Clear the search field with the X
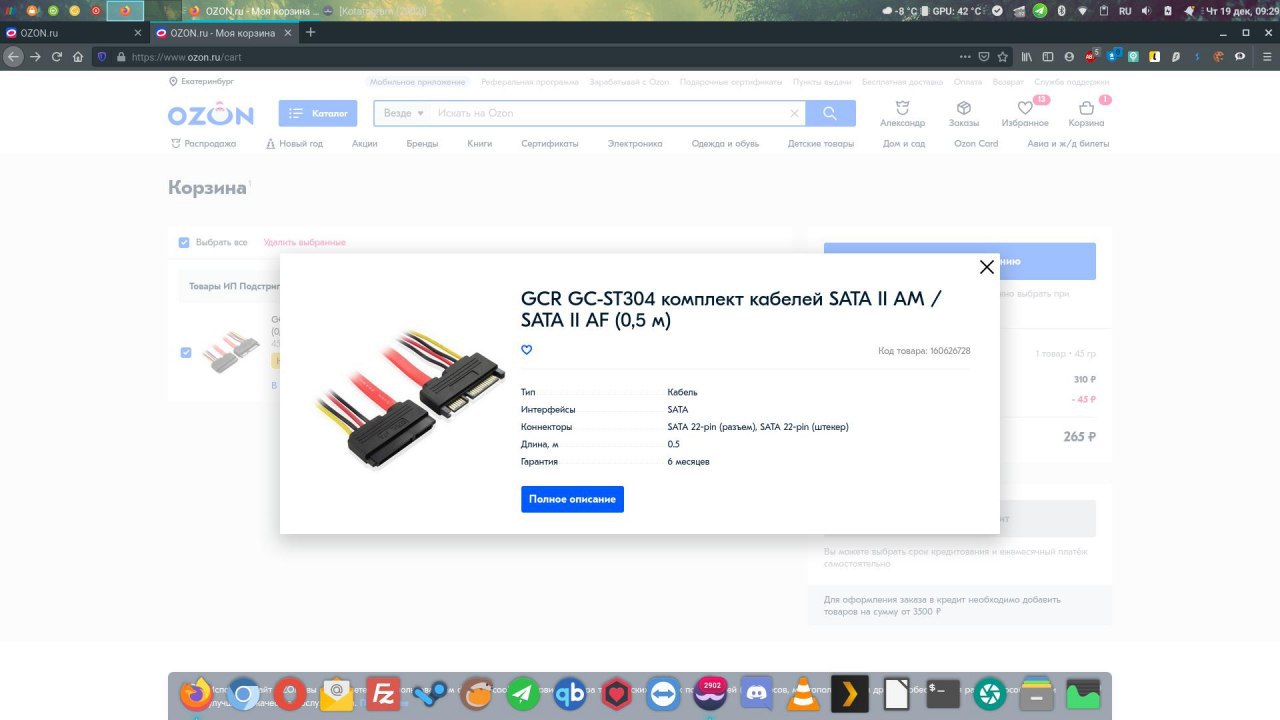The width and height of the screenshot is (1280, 720). [795, 114]
